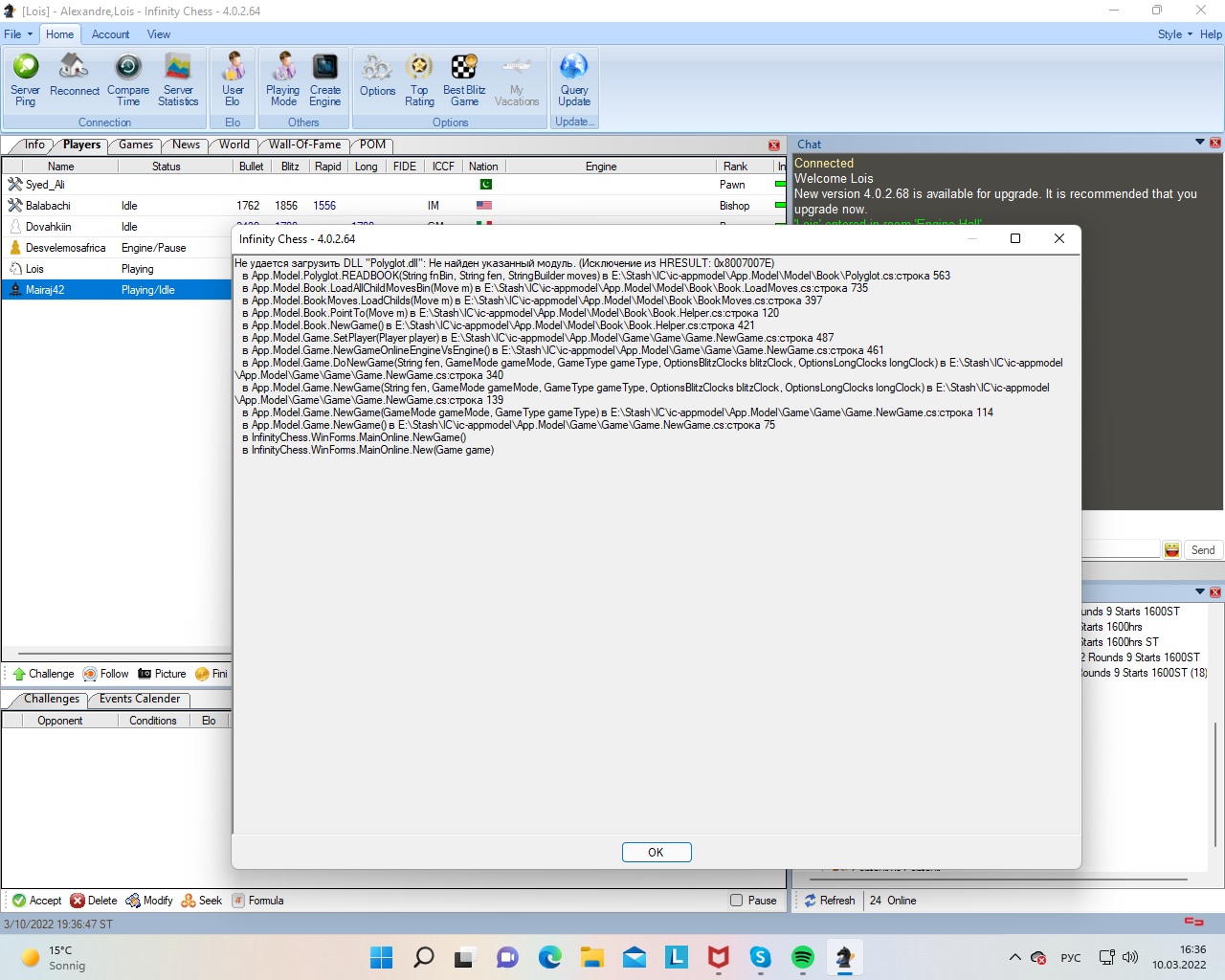Click Delete challenge button
1225x980 pixels.
[x=94, y=901]
